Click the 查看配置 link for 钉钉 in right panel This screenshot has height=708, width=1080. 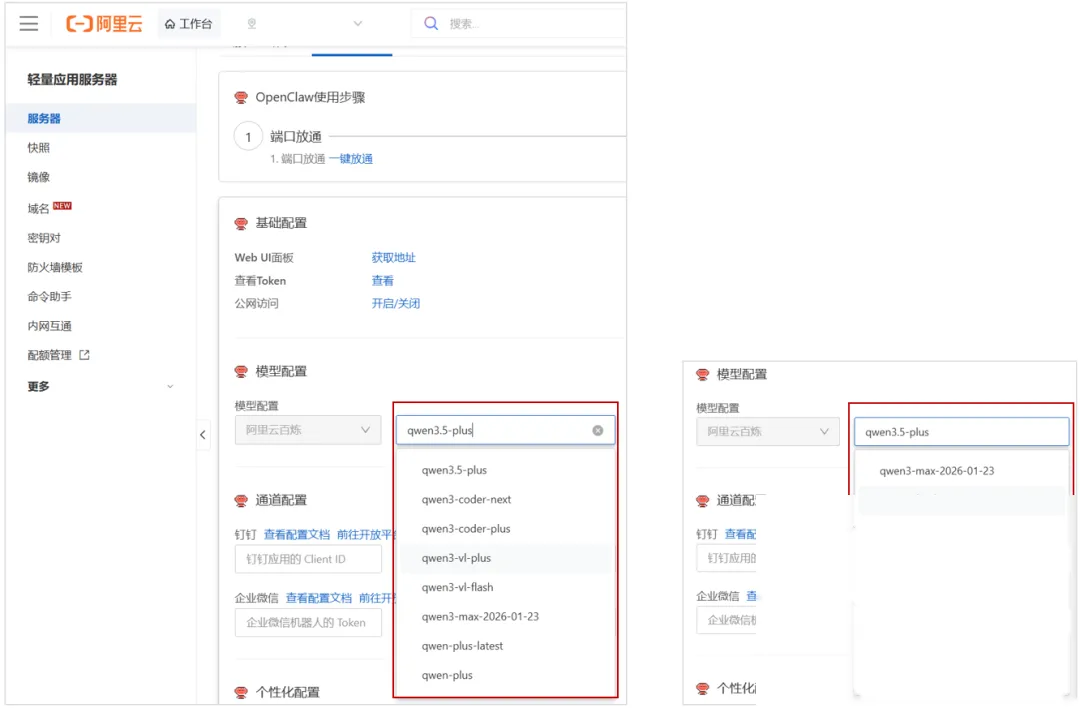[740, 534]
